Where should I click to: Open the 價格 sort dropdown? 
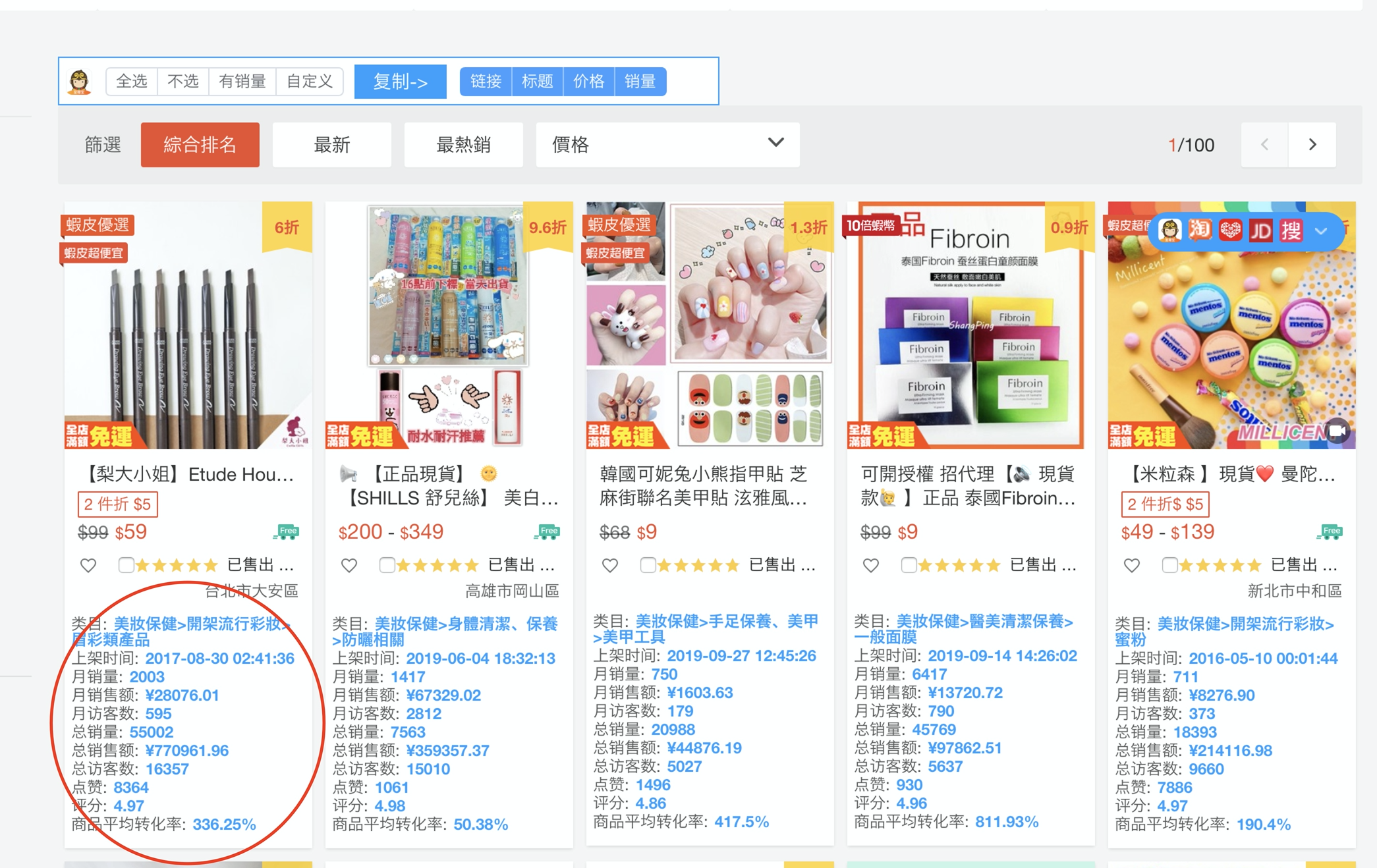[668, 144]
